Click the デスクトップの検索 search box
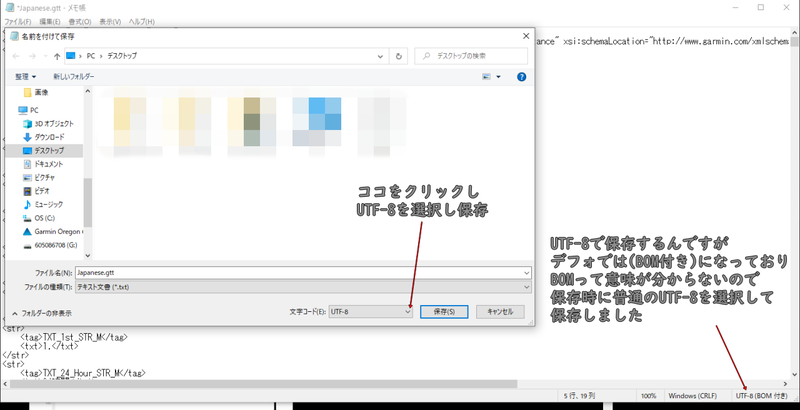The image size is (800, 410). click(471, 56)
